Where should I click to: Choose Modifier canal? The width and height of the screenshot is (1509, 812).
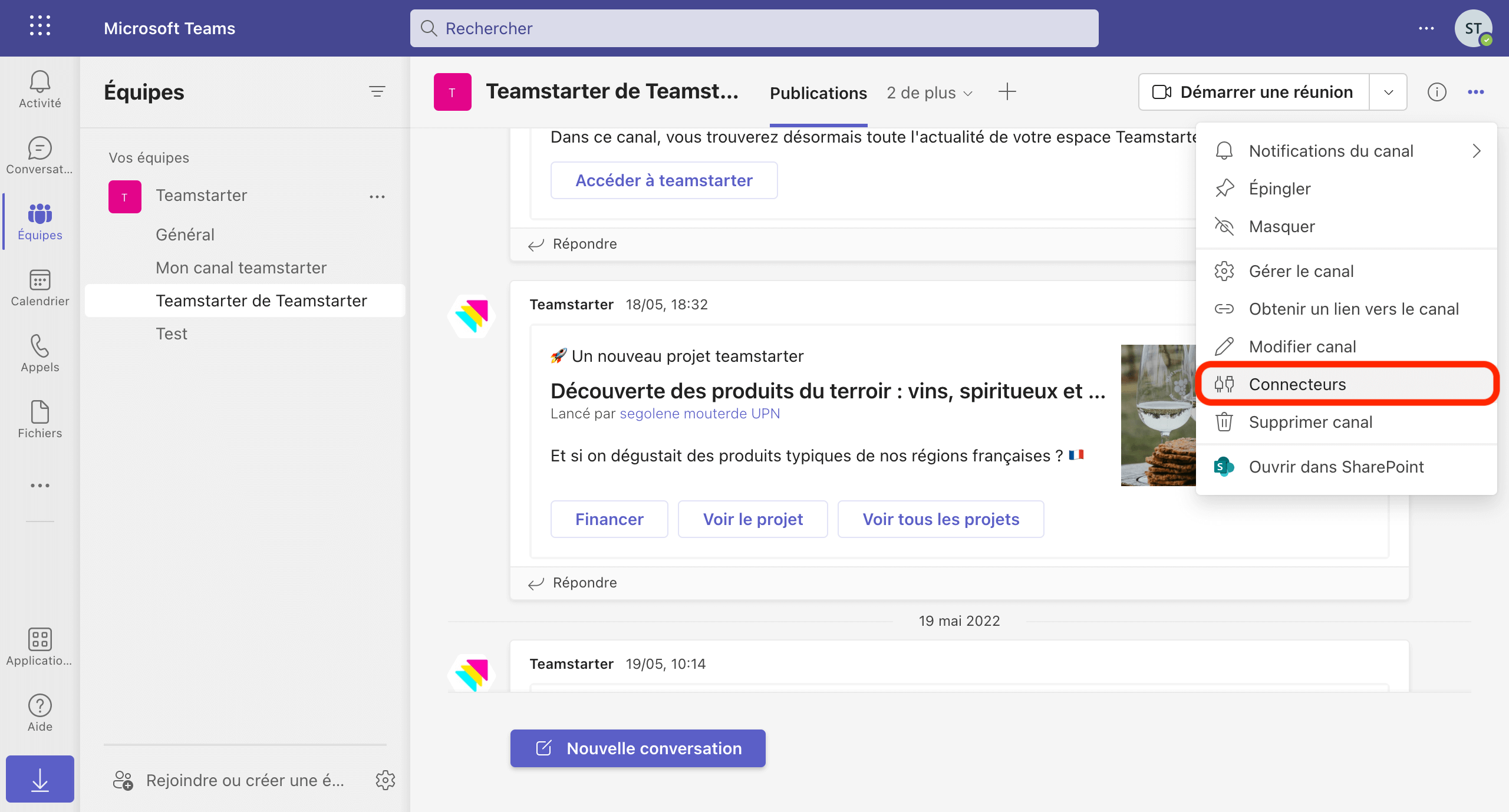[x=1347, y=346]
